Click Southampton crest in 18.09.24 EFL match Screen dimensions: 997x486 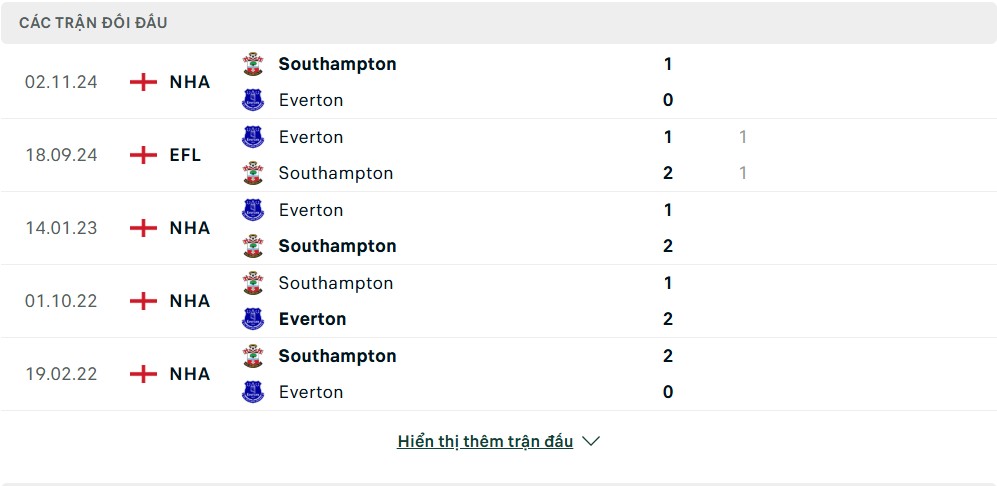(x=253, y=173)
